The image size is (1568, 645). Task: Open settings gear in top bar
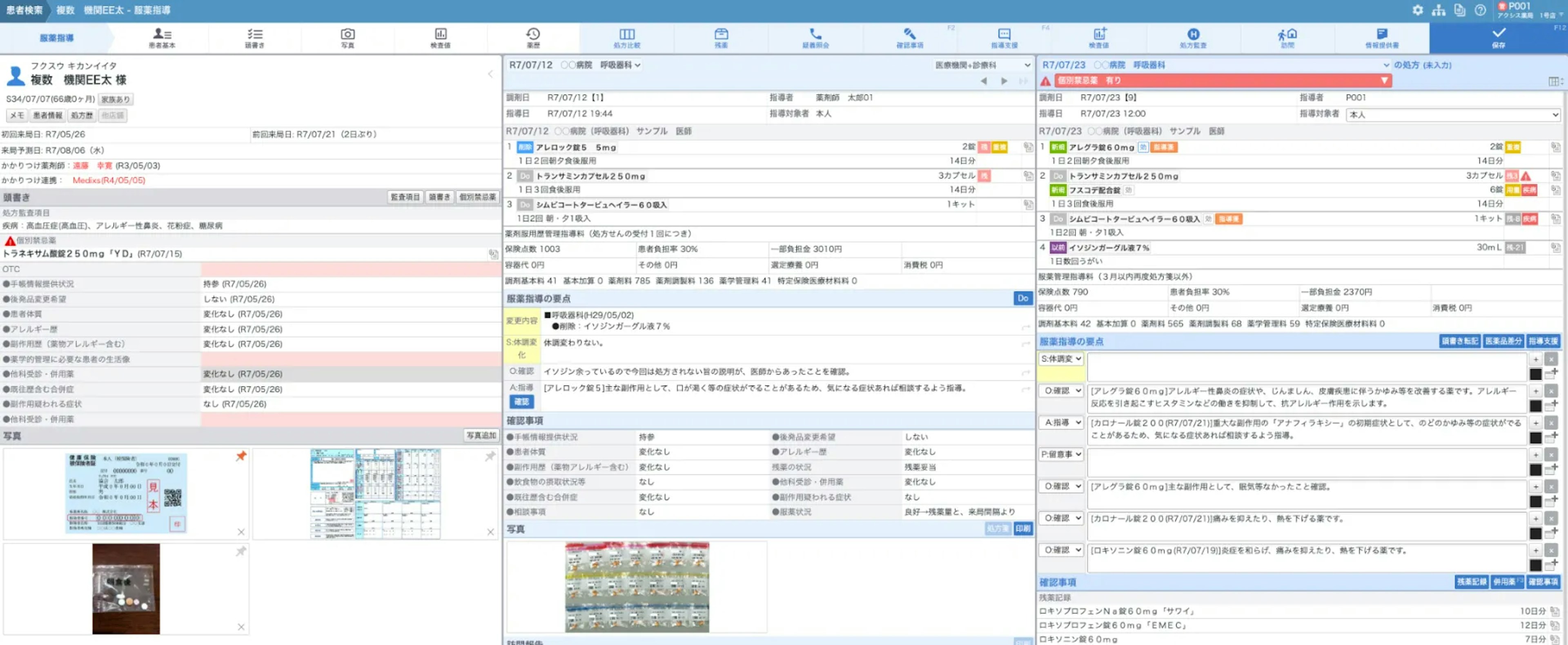tap(1418, 10)
